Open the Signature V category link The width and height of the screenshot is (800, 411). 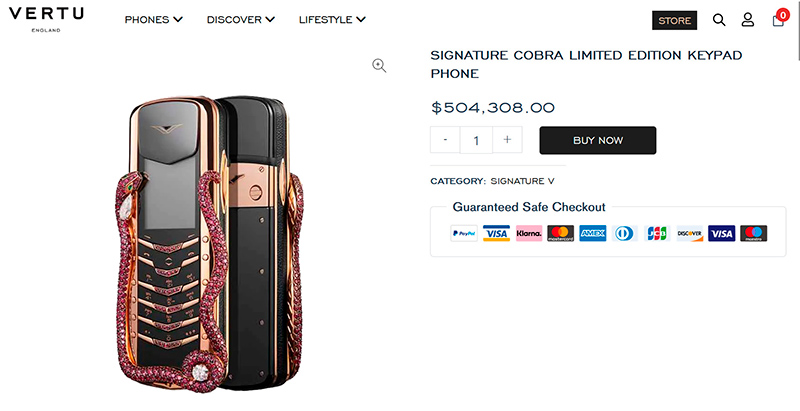522,181
